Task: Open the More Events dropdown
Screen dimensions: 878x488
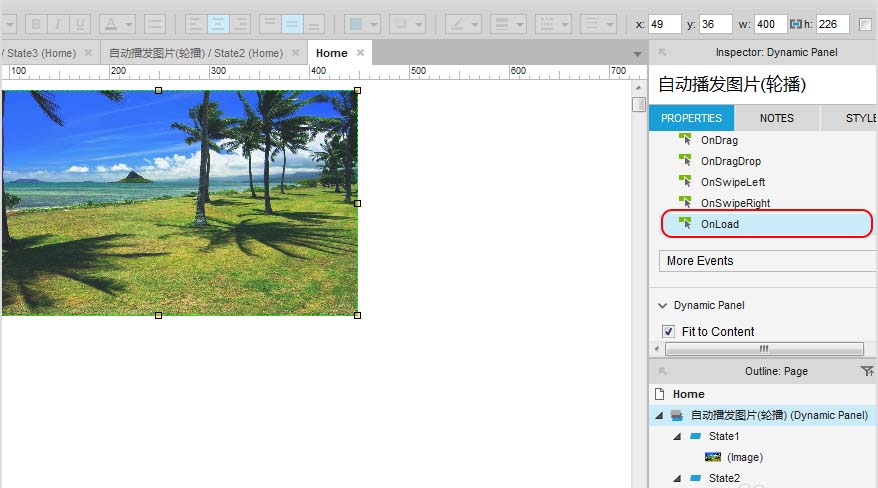Action: 768,261
